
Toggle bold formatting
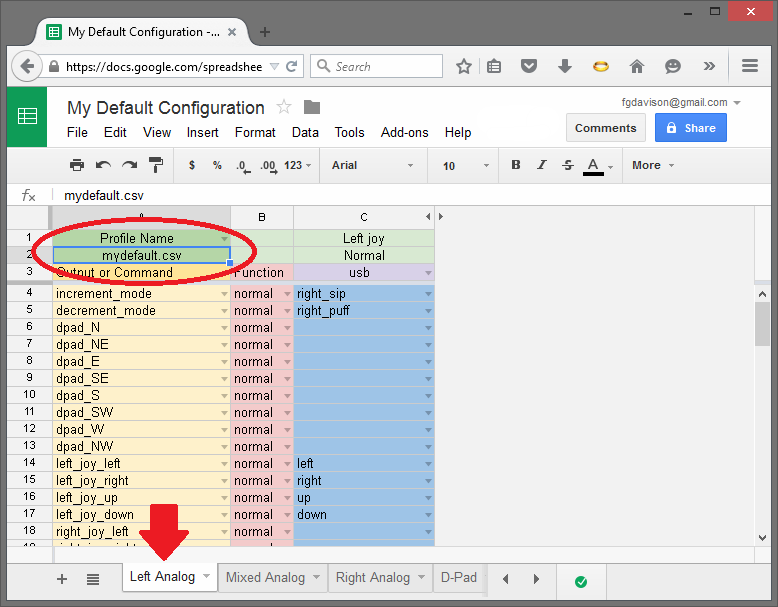point(516,165)
